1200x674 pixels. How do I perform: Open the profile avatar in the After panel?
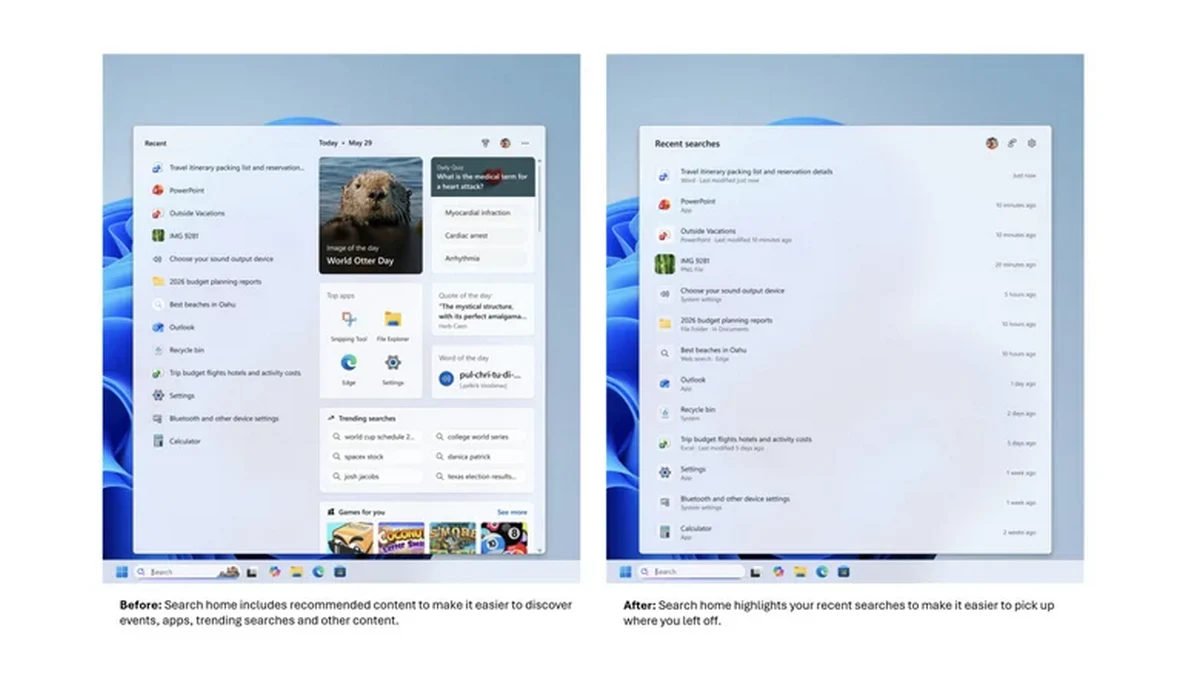point(991,143)
